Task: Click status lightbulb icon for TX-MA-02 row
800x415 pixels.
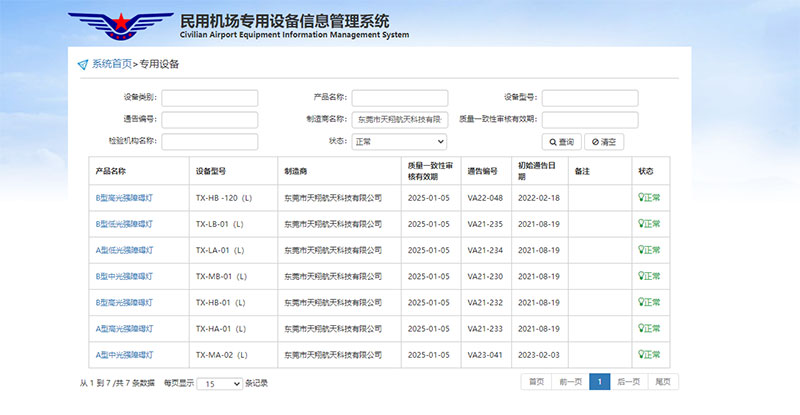Action: click(x=642, y=354)
